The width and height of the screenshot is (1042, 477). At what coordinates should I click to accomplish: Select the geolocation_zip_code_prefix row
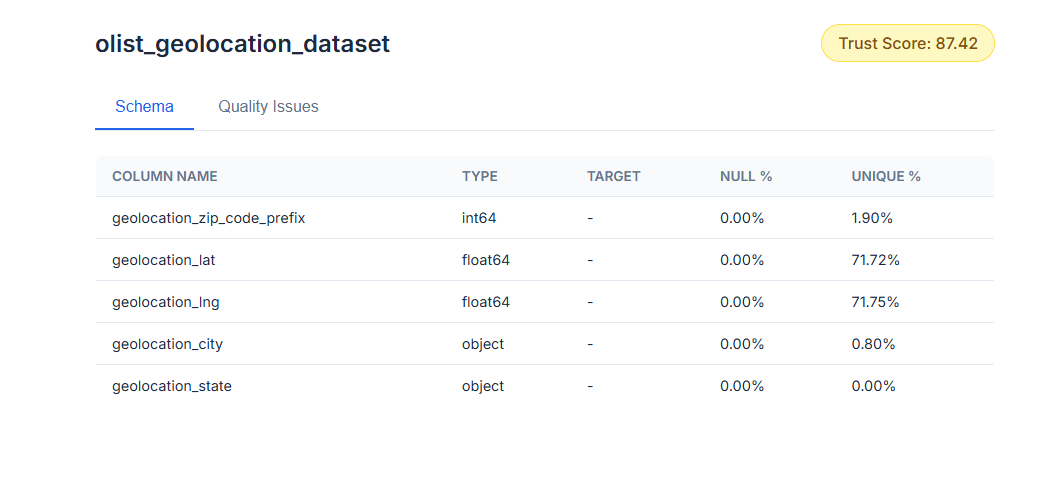pos(208,218)
